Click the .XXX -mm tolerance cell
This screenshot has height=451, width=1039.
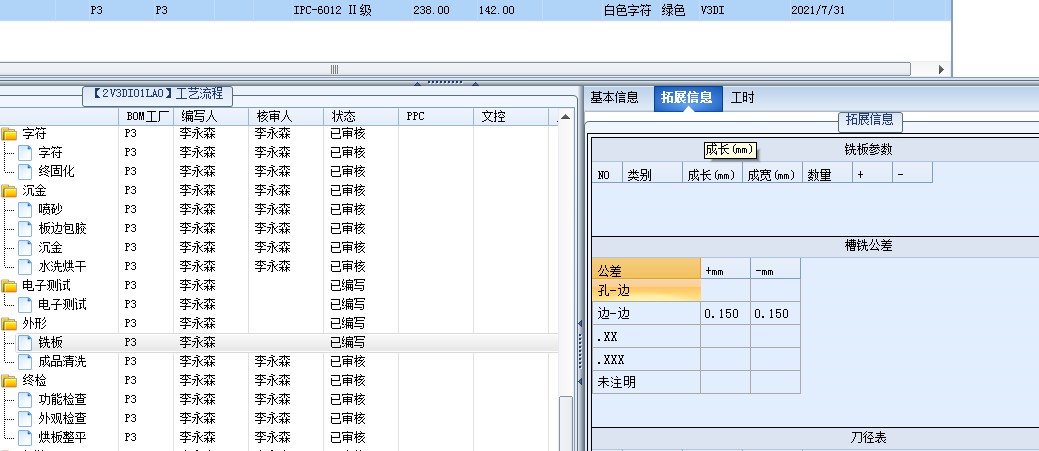[775, 359]
